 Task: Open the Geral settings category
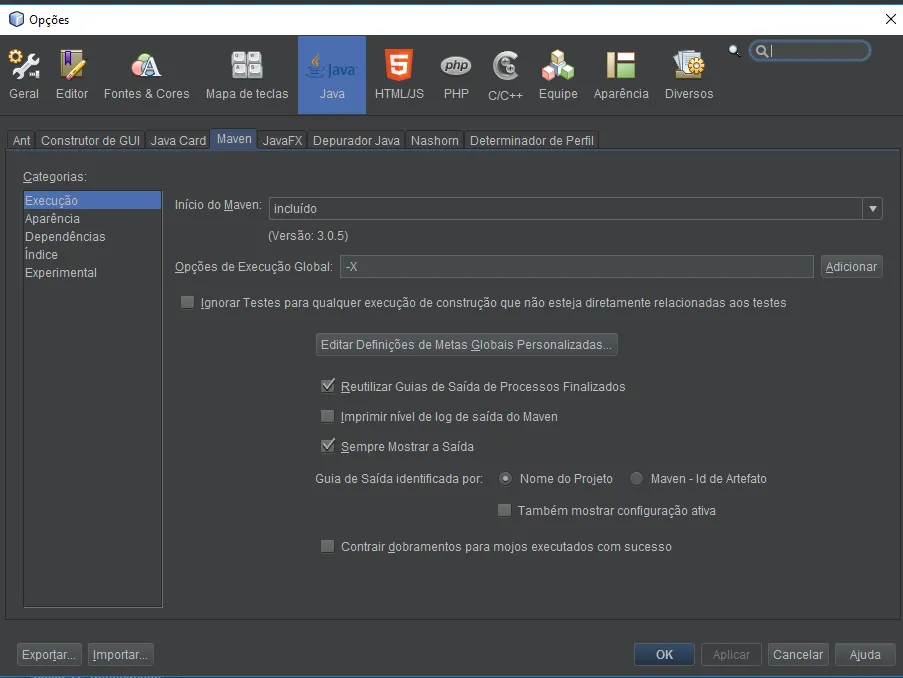point(24,74)
